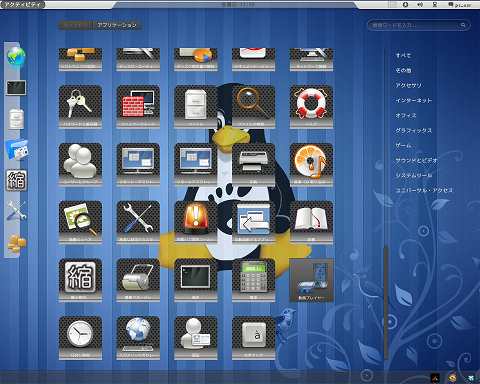Open the clock menu in top bar

(238, 4)
